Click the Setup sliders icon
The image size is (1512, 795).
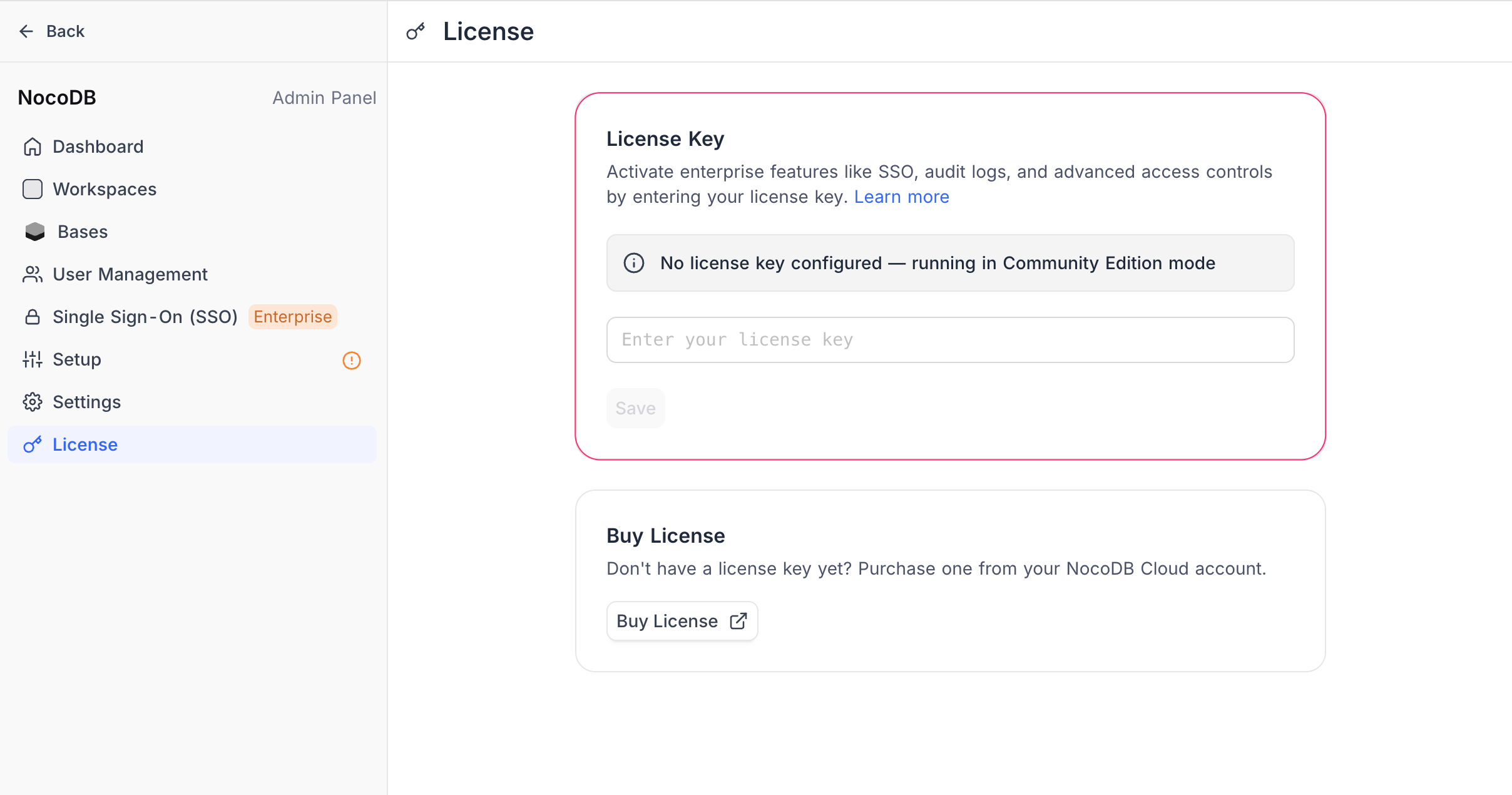click(x=33, y=359)
